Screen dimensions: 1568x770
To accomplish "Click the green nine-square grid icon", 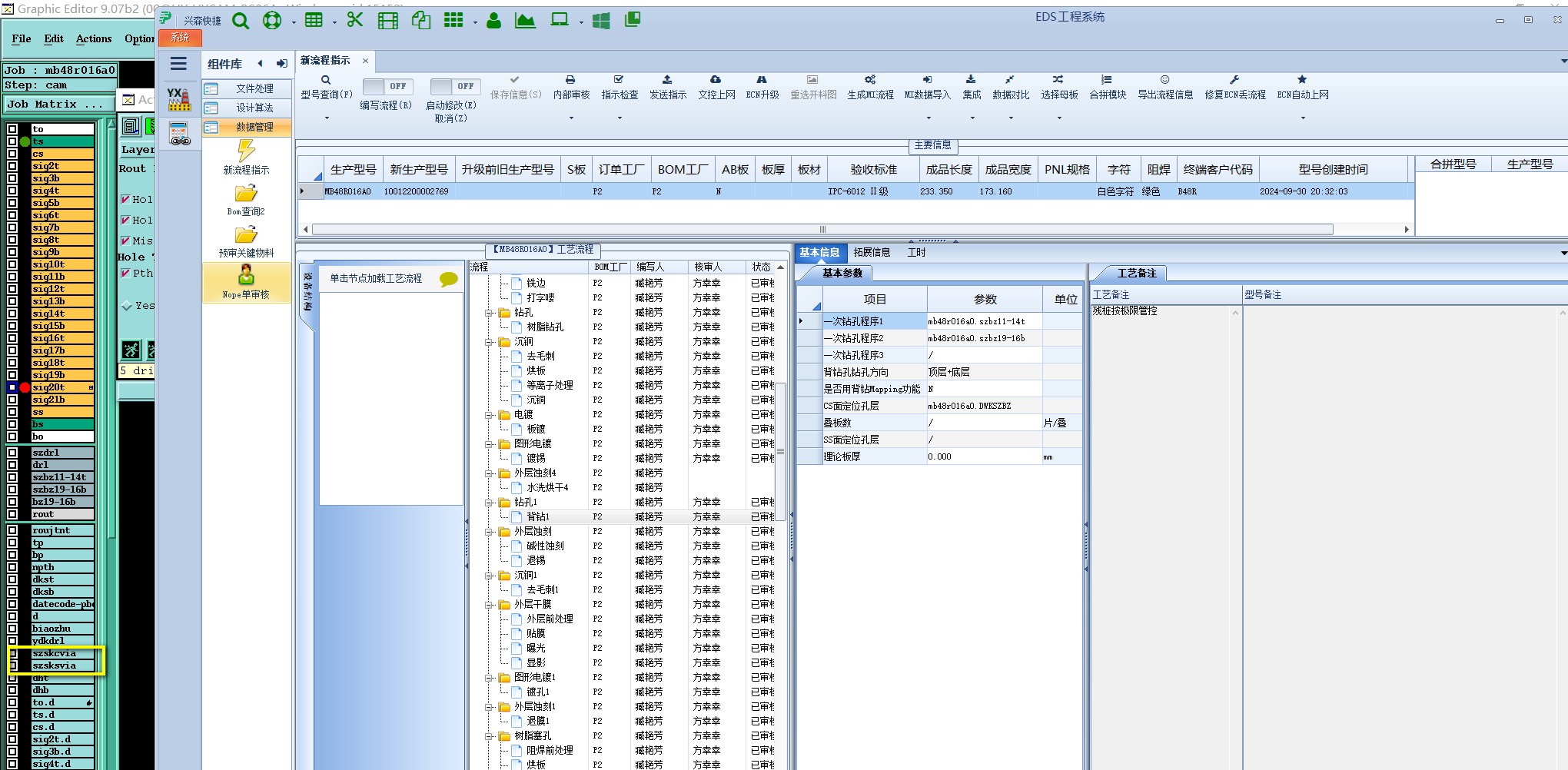I will [453, 20].
